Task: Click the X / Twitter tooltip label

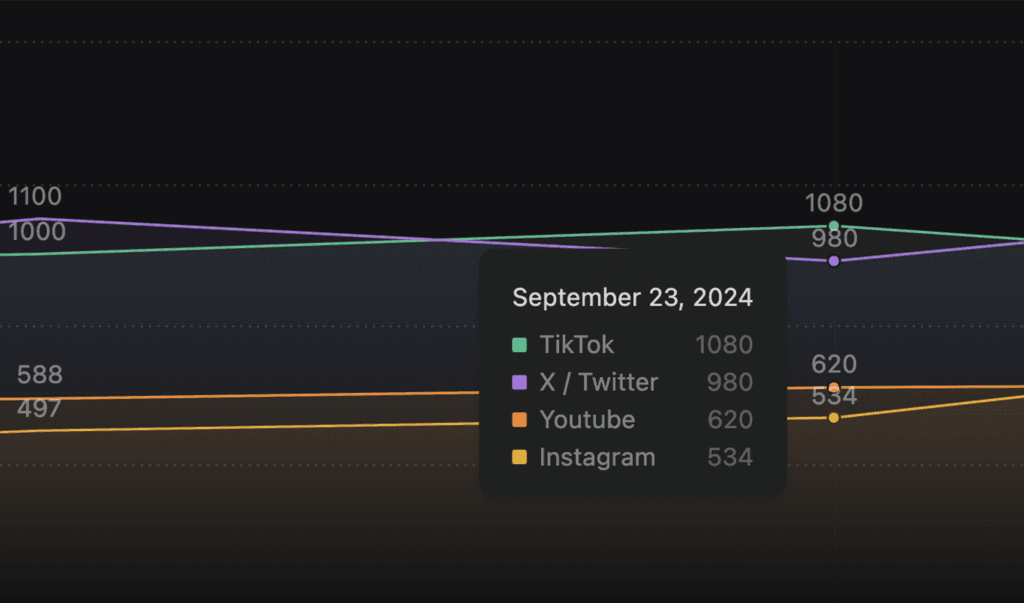Action: pos(599,382)
